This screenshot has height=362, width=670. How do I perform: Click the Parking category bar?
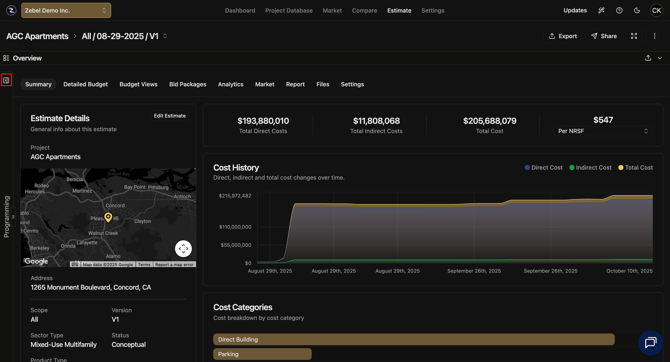click(x=262, y=354)
